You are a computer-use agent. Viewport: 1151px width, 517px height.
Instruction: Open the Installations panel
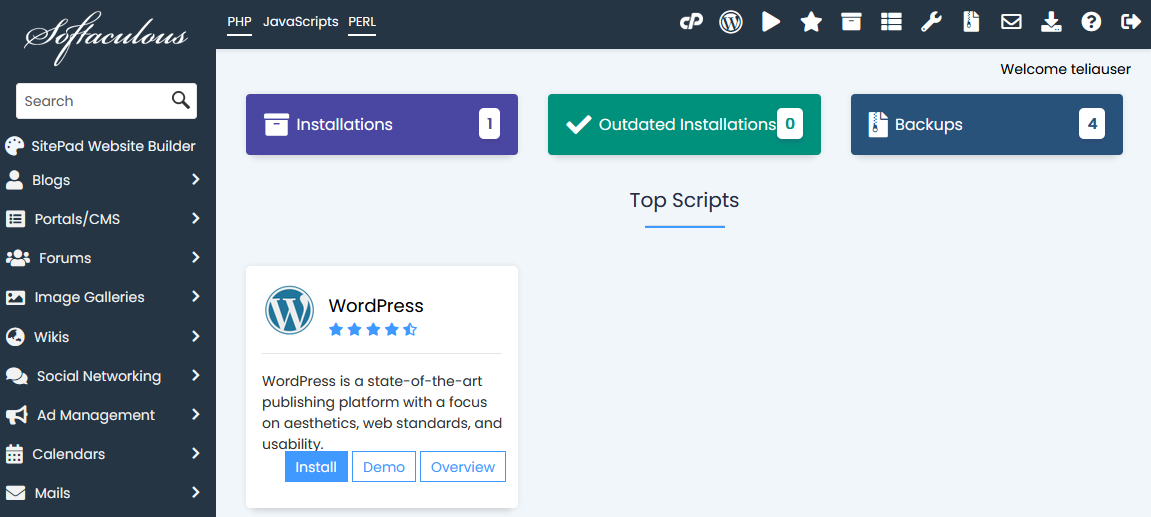382,124
